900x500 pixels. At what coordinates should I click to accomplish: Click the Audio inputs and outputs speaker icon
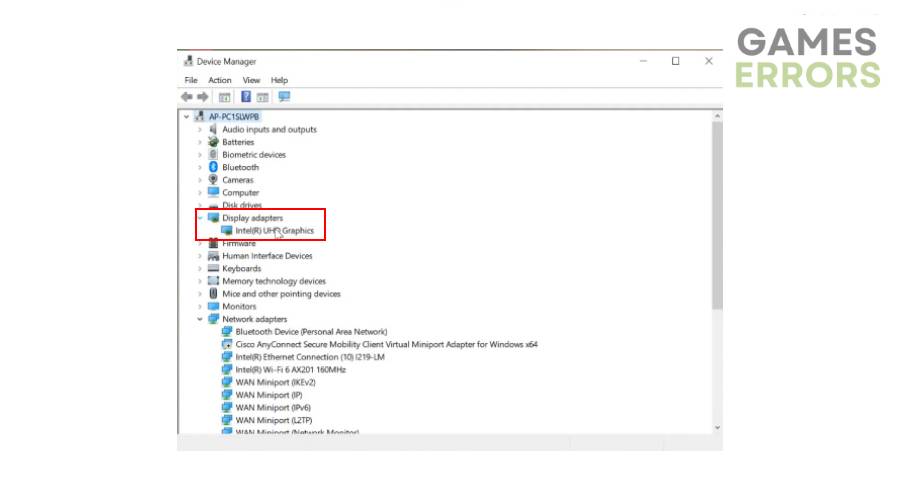213,129
